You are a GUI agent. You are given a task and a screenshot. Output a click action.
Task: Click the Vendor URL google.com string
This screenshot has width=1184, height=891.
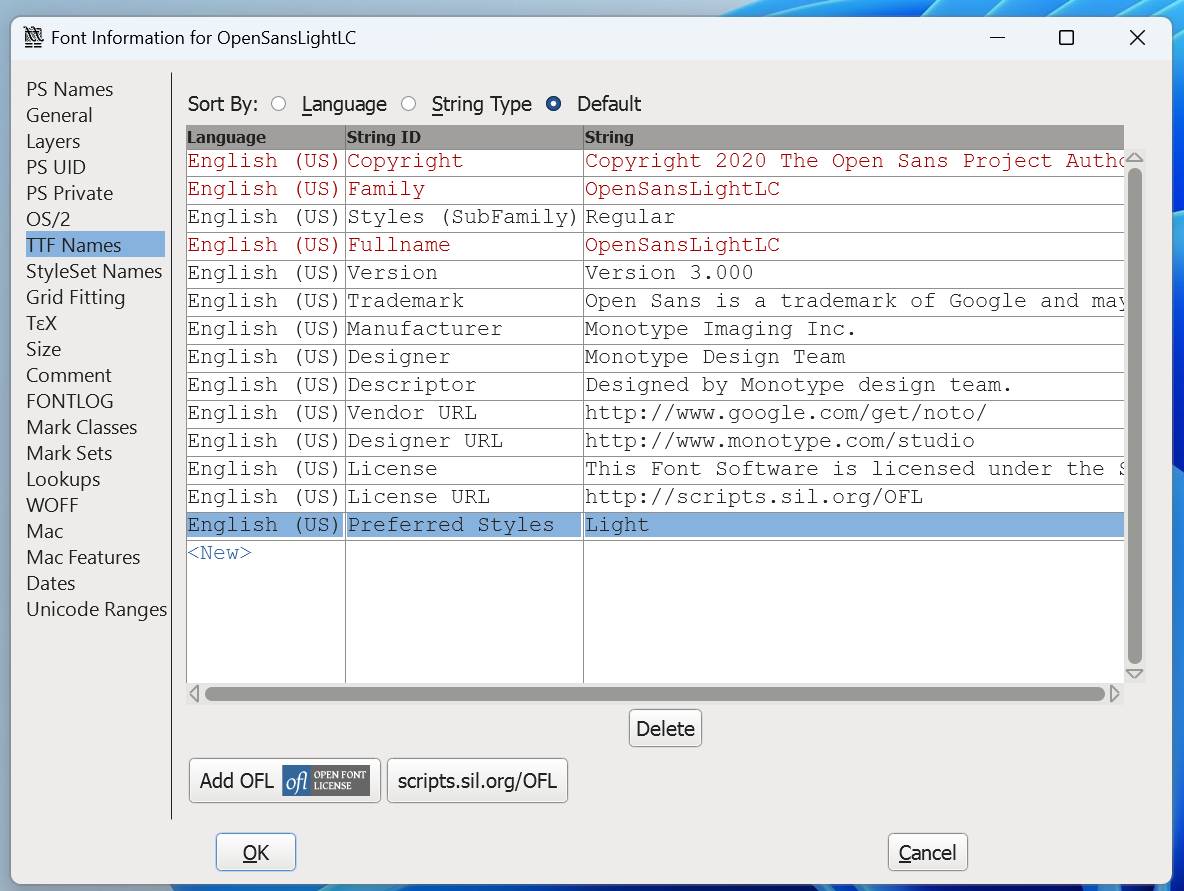click(x=854, y=413)
